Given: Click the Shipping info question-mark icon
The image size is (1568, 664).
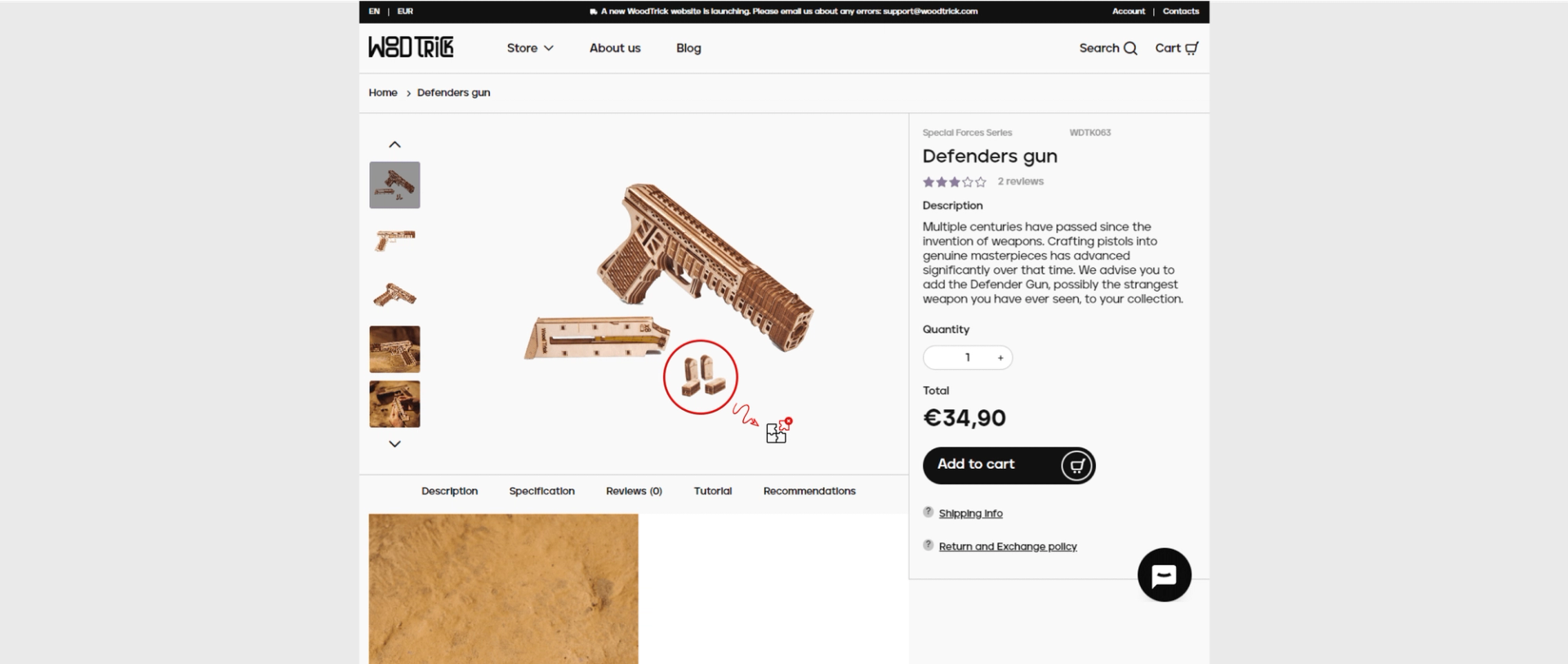Looking at the screenshot, I should [928, 512].
